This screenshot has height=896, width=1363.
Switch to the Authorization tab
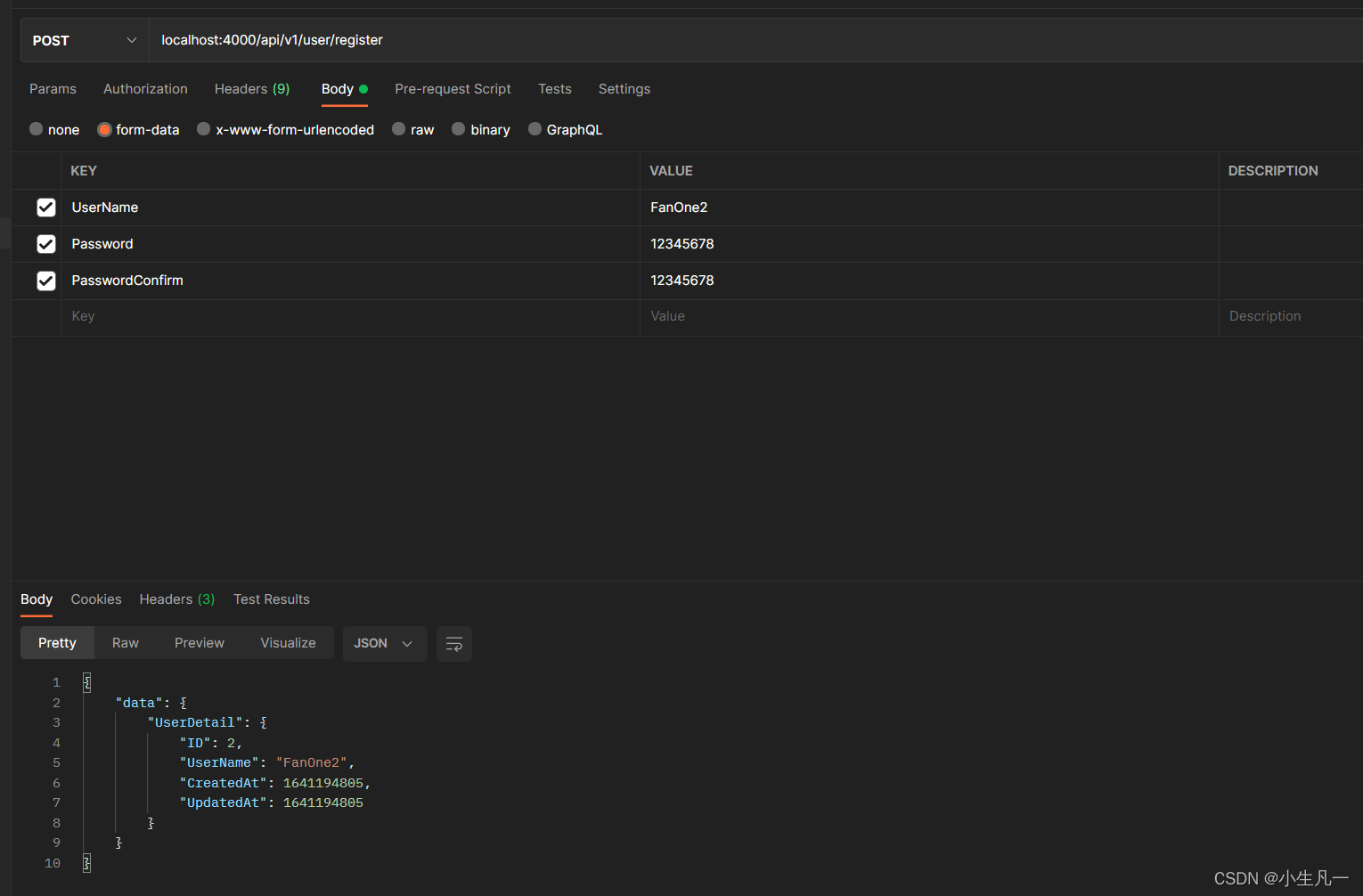pyautogui.click(x=145, y=89)
